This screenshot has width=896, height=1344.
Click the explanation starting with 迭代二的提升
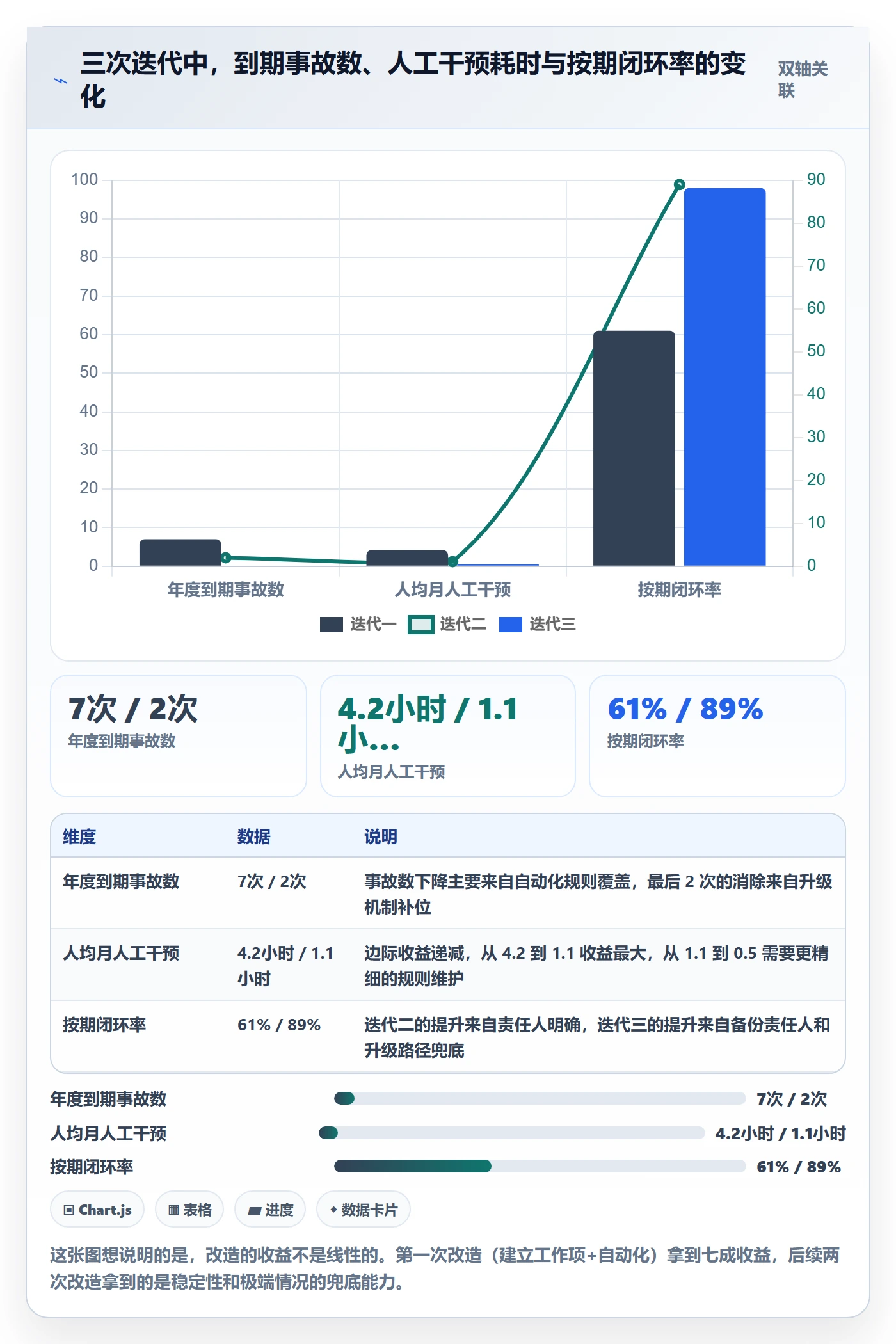point(597,1037)
